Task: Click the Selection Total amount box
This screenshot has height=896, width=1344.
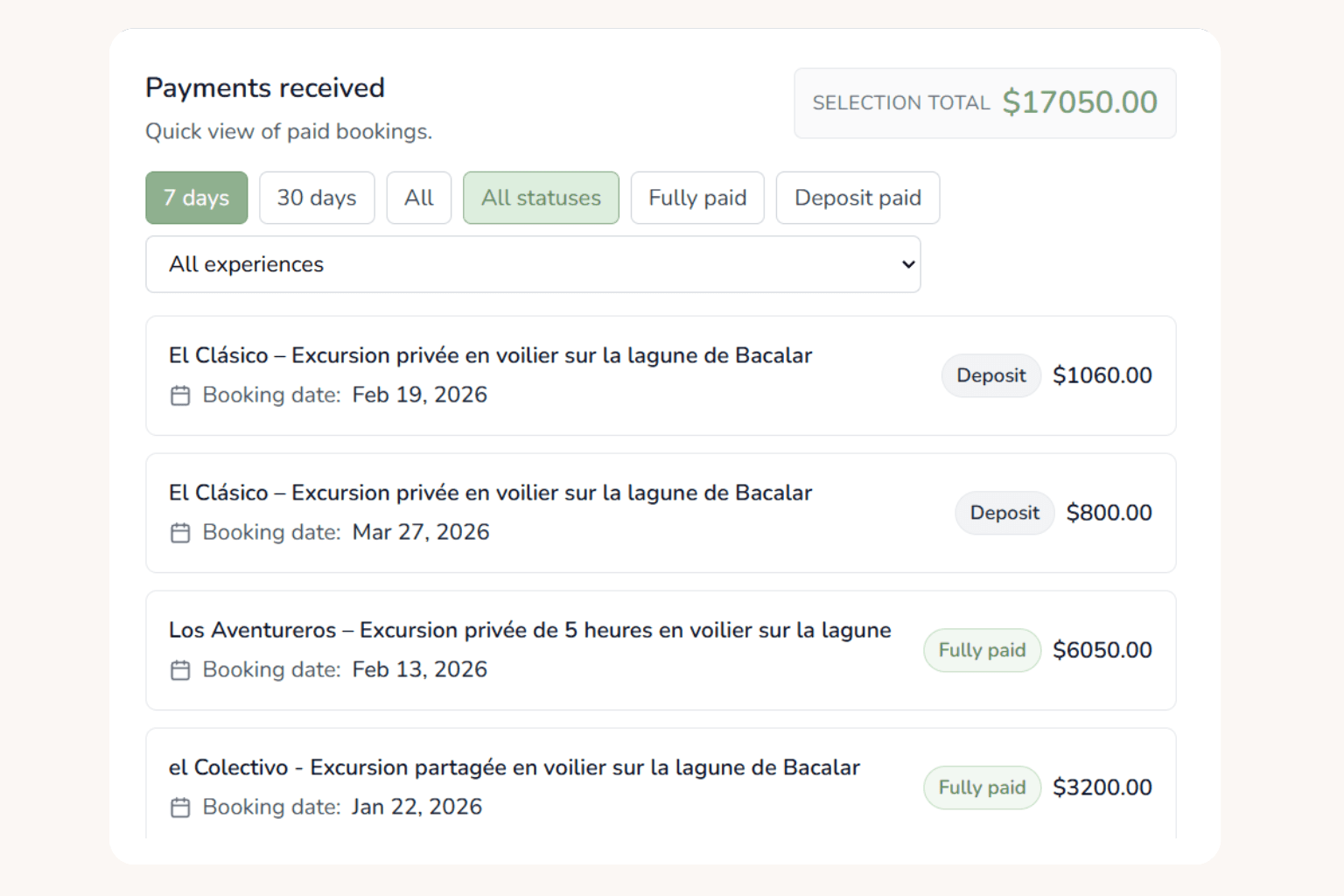Action: pyautogui.click(x=984, y=103)
